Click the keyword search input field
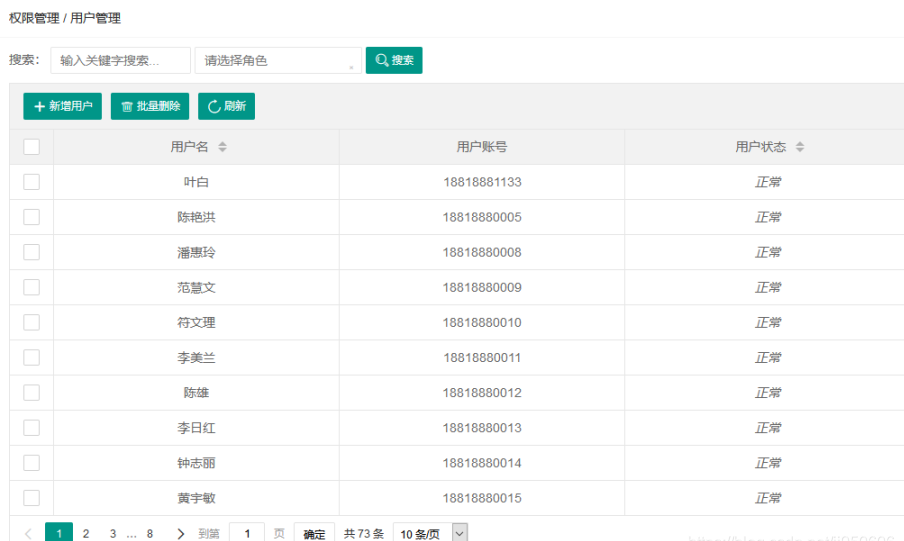The height and width of the screenshot is (541, 904). (x=120, y=60)
